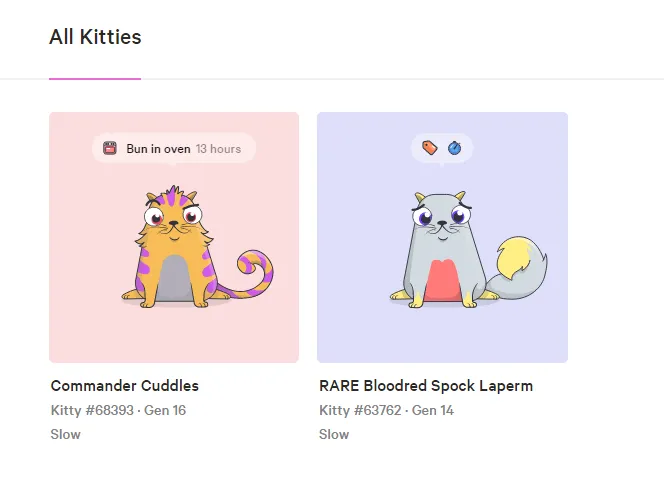The width and height of the screenshot is (664, 502).
Task: Click the 13 hours timer text
Action: click(218, 149)
